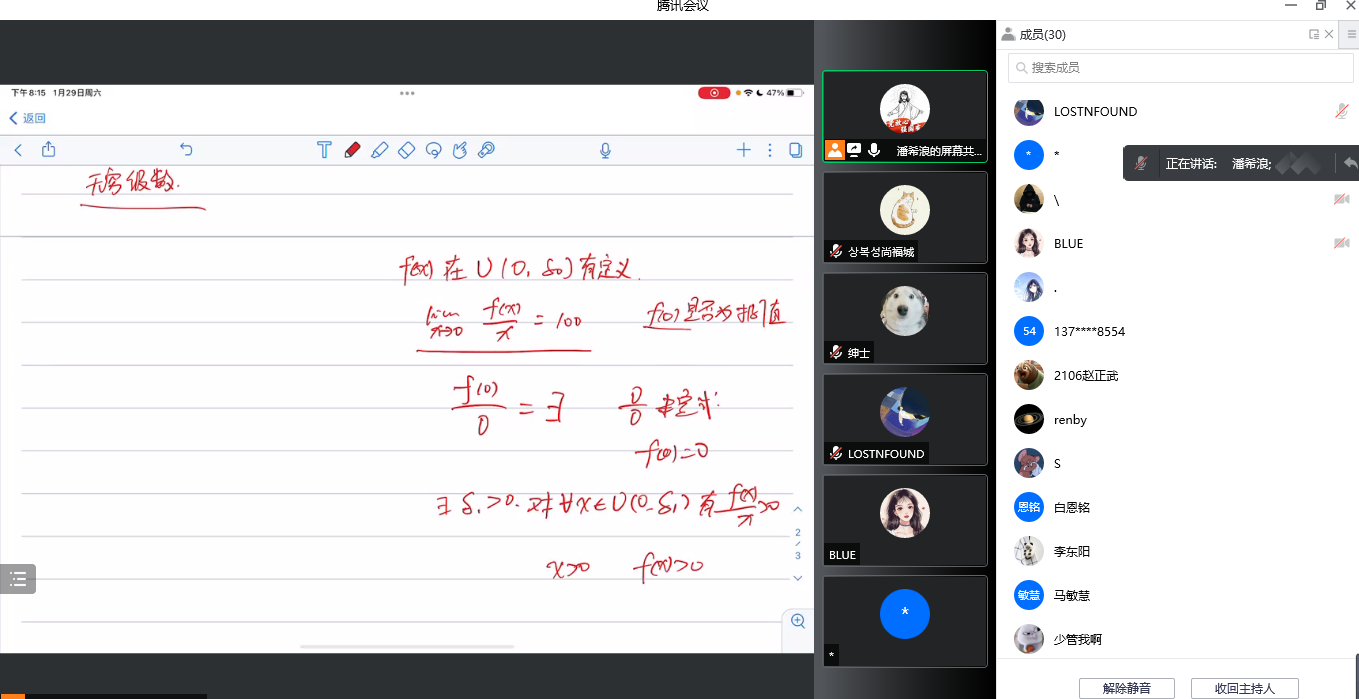Screen dimensions: 1359x699
Task: Select the Eraser tool
Action: coord(406,150)
